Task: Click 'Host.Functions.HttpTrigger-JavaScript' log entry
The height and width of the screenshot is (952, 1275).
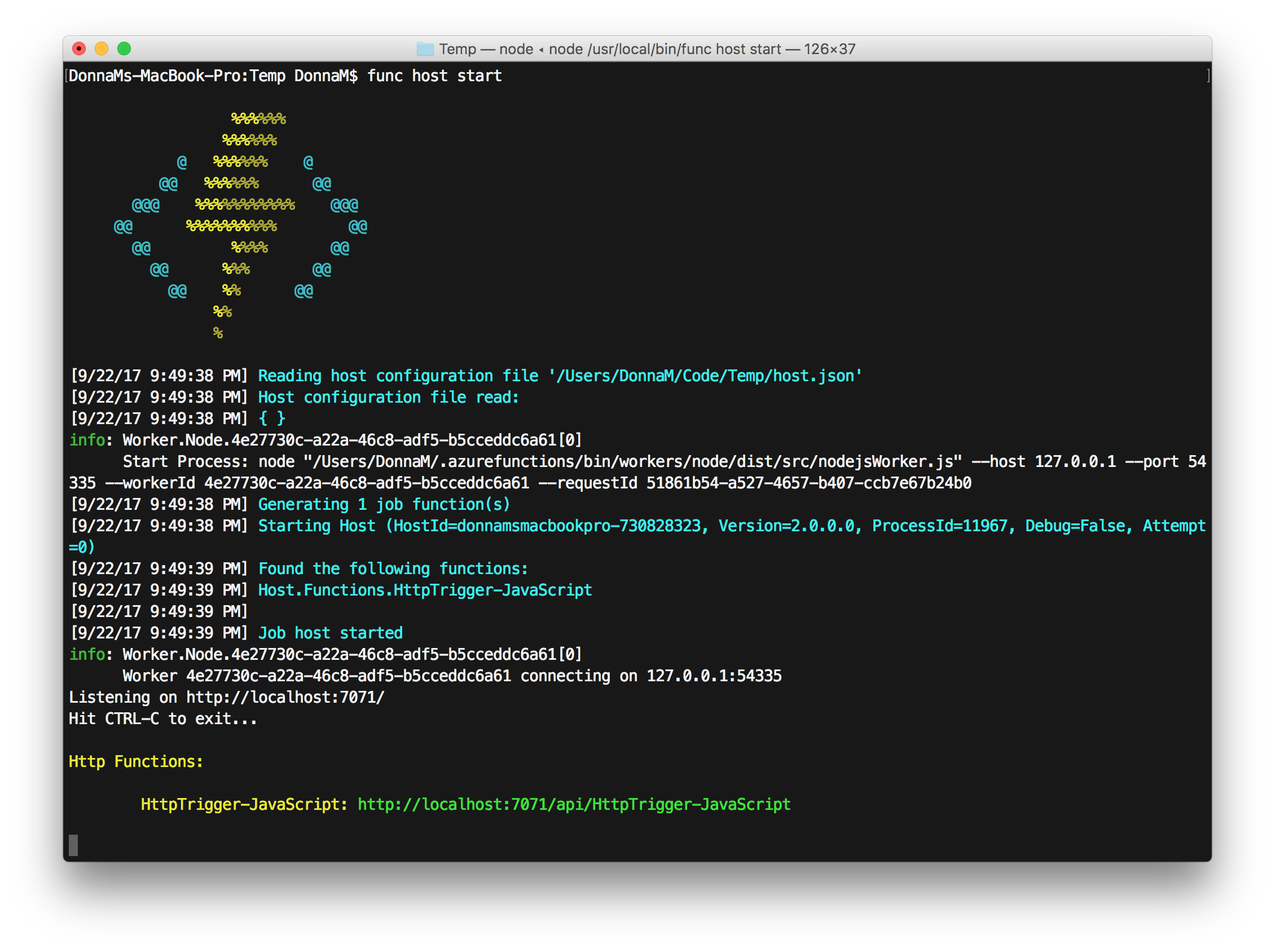Action: pos(425,590)
